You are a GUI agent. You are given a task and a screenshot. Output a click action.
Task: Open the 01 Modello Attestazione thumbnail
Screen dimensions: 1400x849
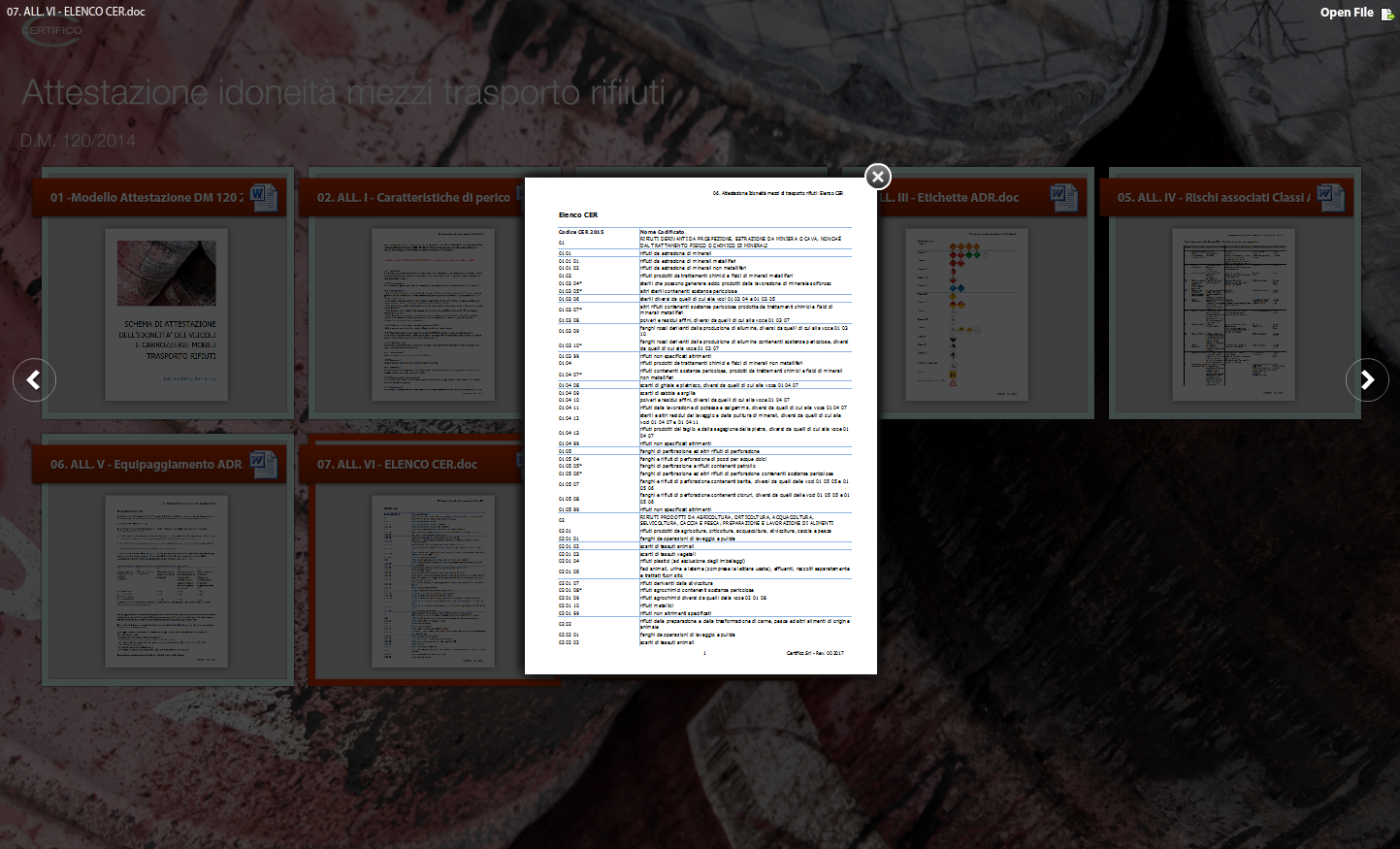click(167, 315)
